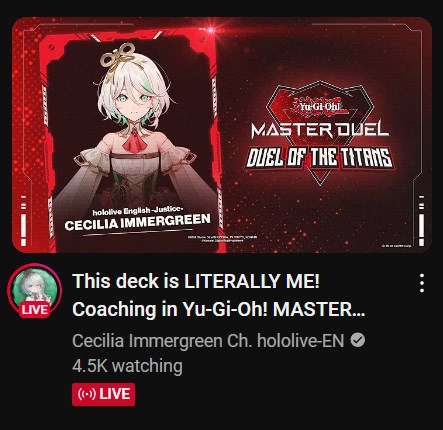Click the broadcast signal icon in LIVE badge
This screenshot has width=443, height=430.
pyautogui.click(x=87, y=394)
